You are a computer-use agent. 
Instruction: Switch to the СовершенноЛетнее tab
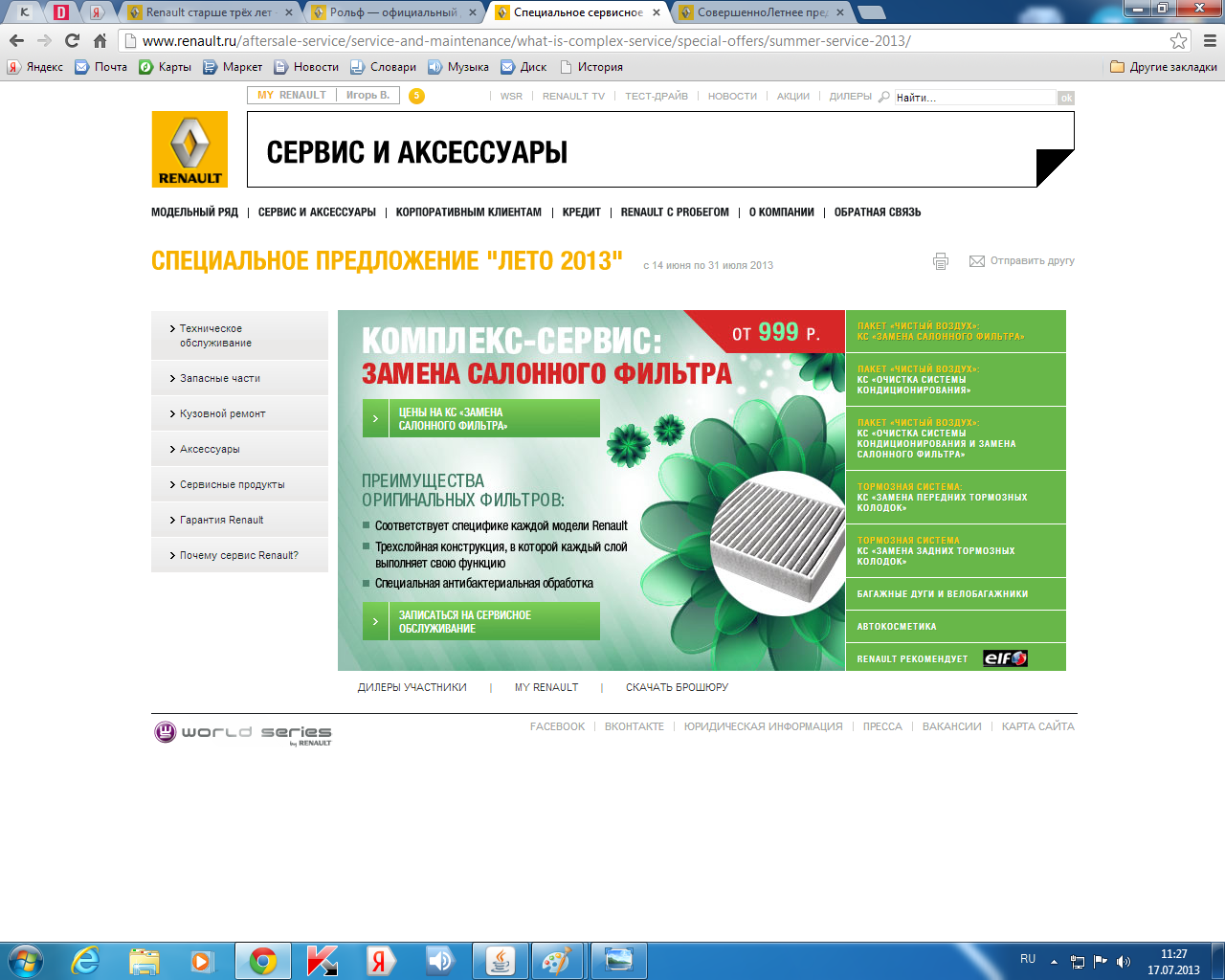[760, 12]
